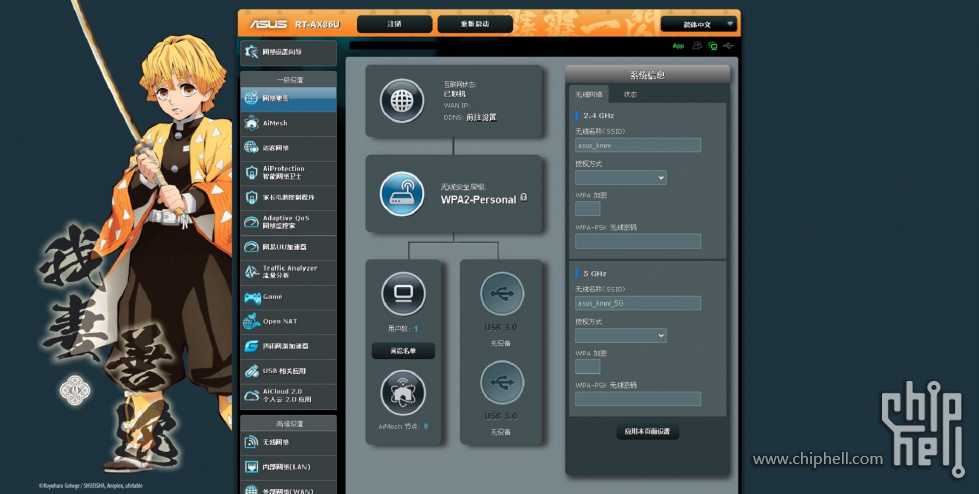Screen dimensions: 979x494
Task: Click the client list button below 用户数
Action: point(403,351)
